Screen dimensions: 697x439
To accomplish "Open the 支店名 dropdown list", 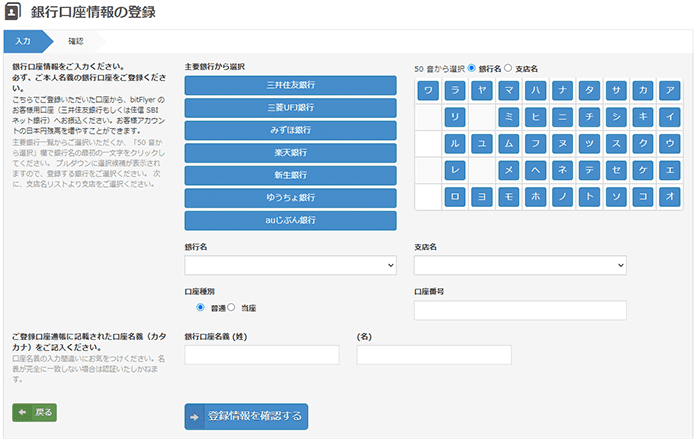I will [x=520, y=265].
